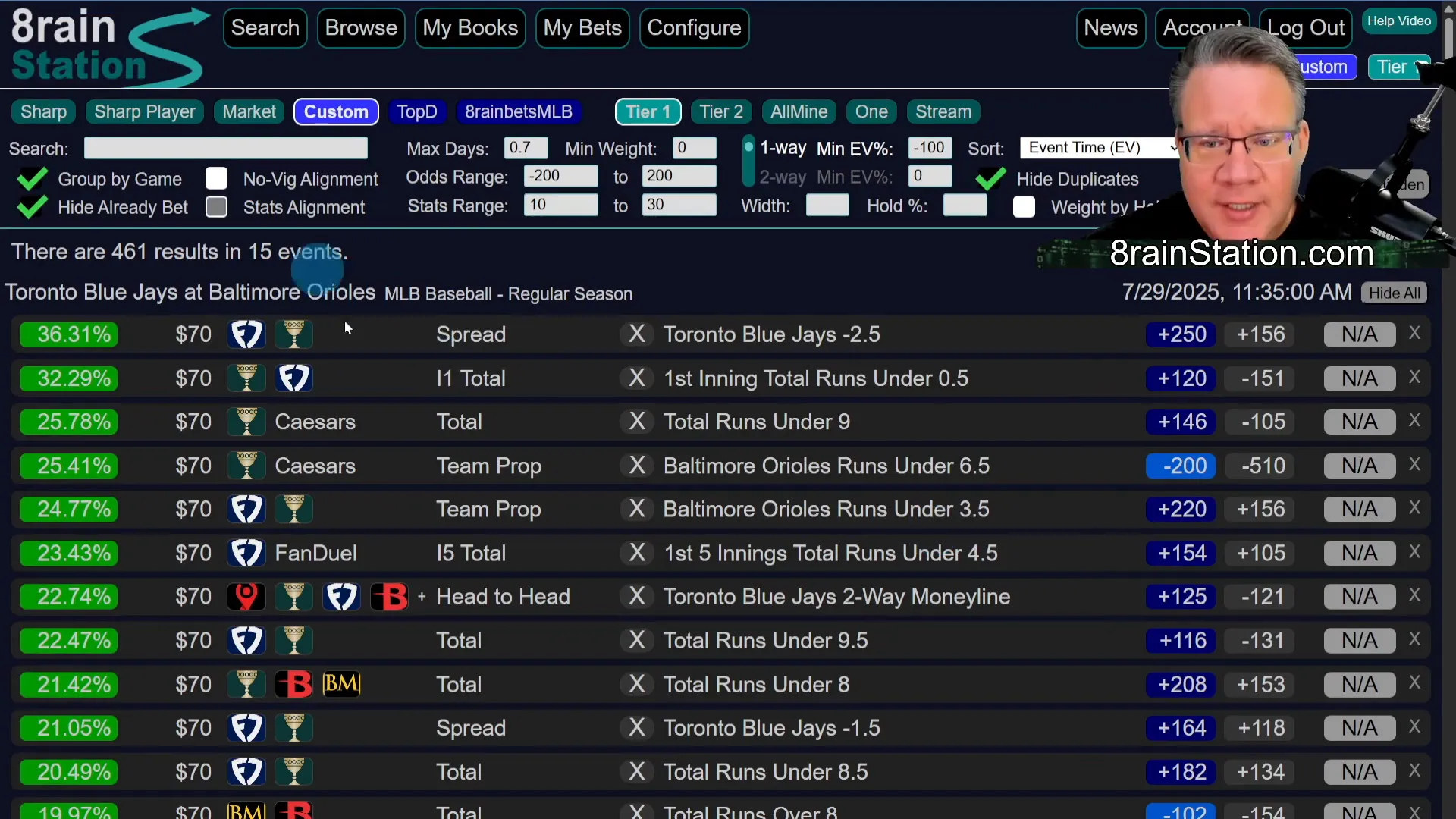Click the 1-way/2-way toggle slider

[x=748, y=162]
